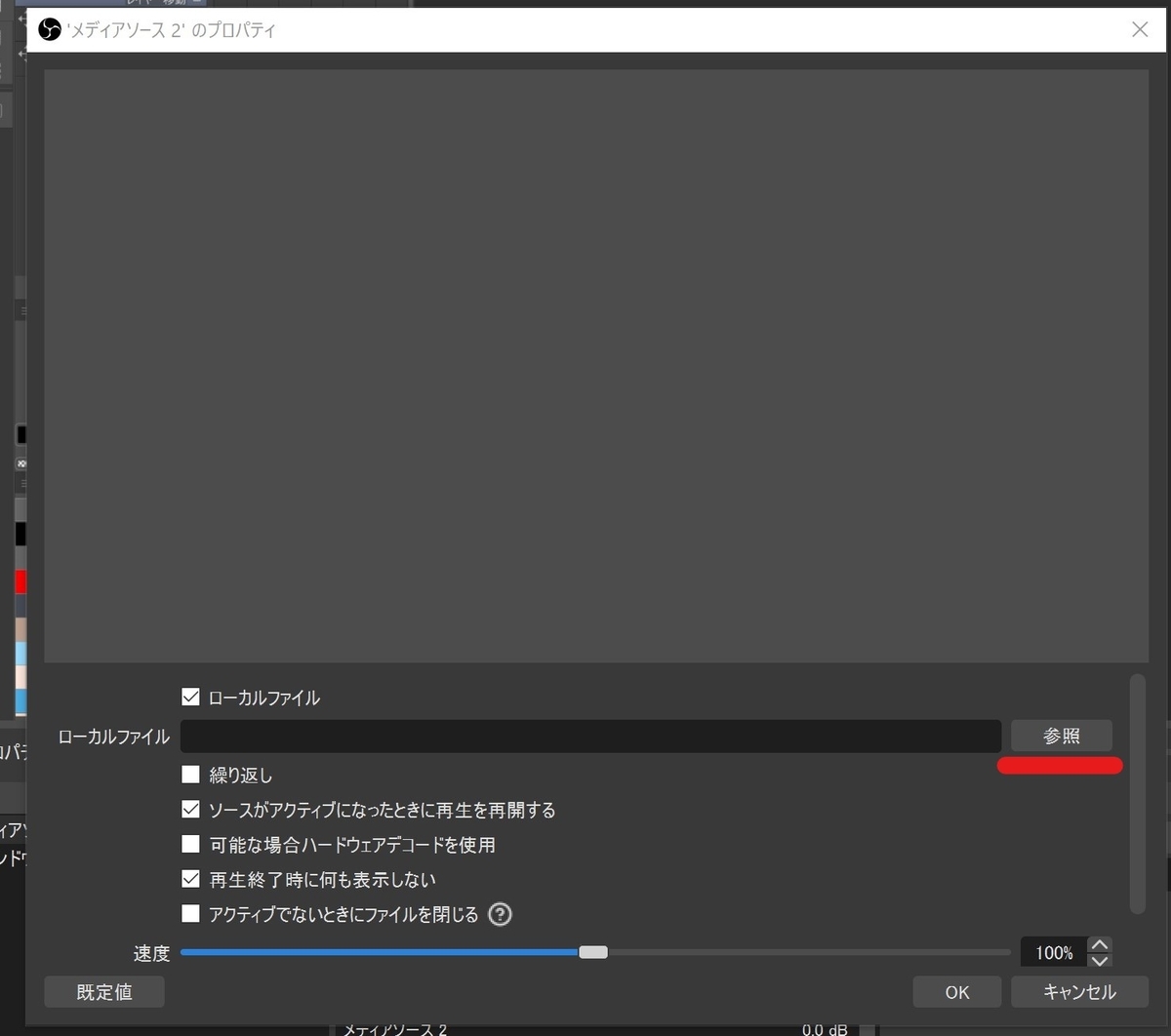Select the red color swatch behind dialog
The width and height of the screenshot is (1171, 1036).
click(20, 581)
